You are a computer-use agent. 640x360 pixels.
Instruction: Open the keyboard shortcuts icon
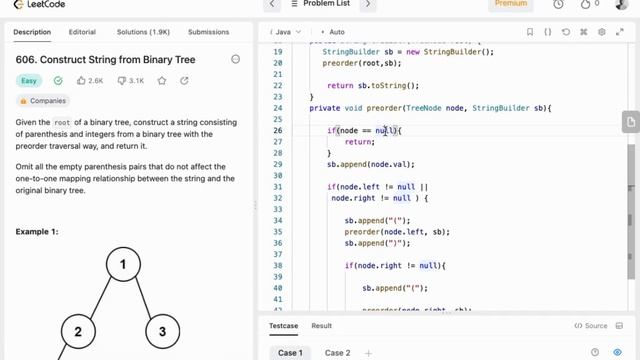584,32
